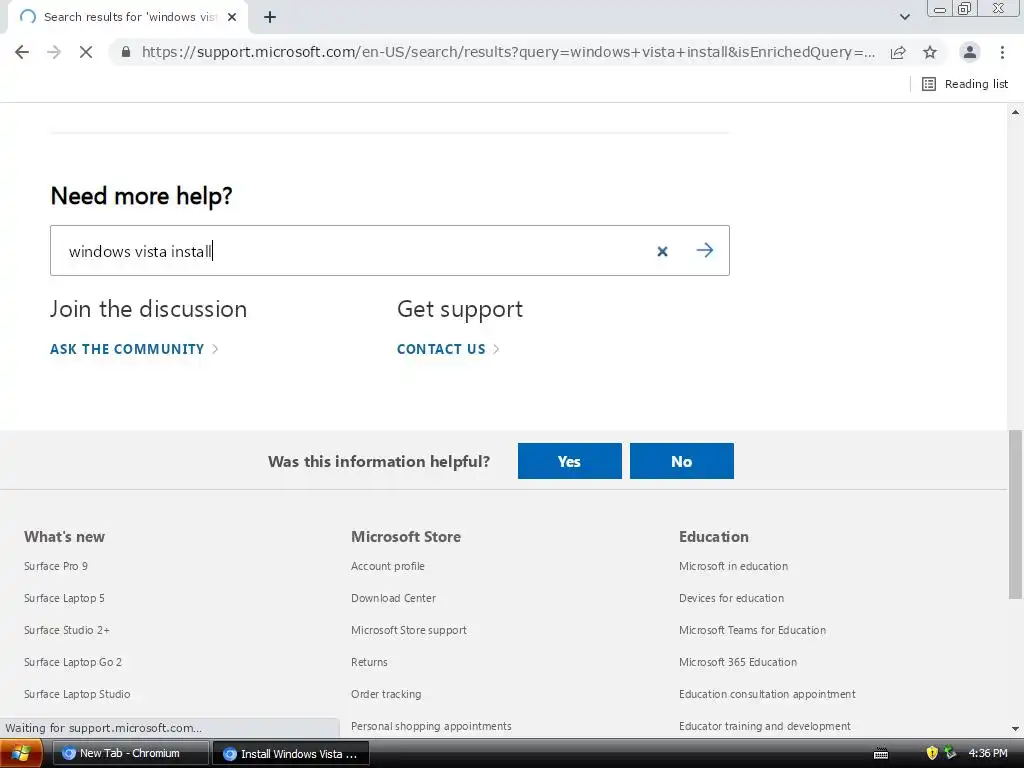1024x768 pixels.
Task: Click the scrollbar down arrow
Action: pyautogui.click(x=1015, y=729)
